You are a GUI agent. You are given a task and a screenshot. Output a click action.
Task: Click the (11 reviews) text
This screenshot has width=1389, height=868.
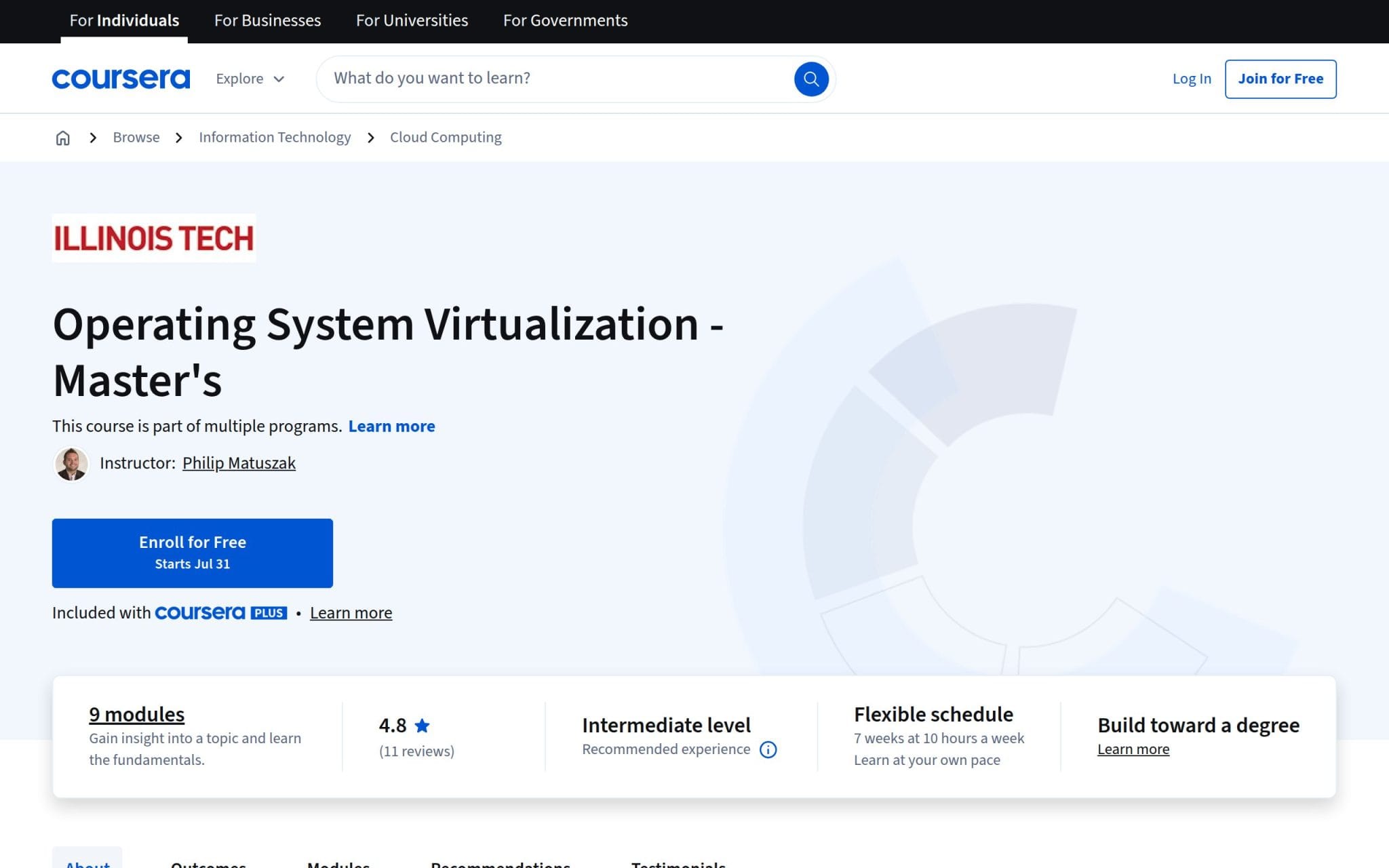(x=416, y=751)
